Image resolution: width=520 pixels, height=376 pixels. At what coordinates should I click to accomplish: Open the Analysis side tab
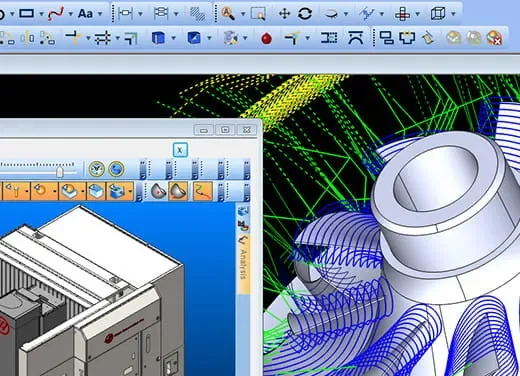click(x=244, y=265)
